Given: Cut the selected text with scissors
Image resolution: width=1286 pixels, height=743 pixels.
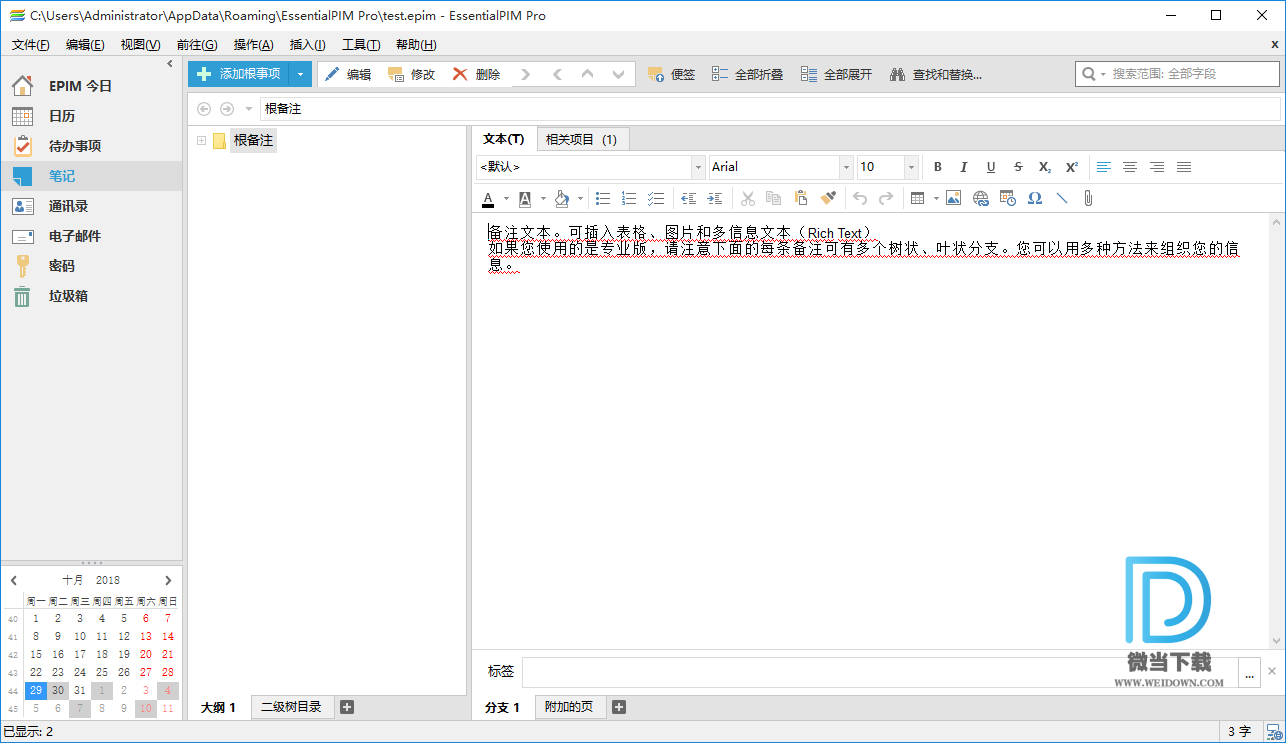Looking at the screenshot, I should (747, 198).
